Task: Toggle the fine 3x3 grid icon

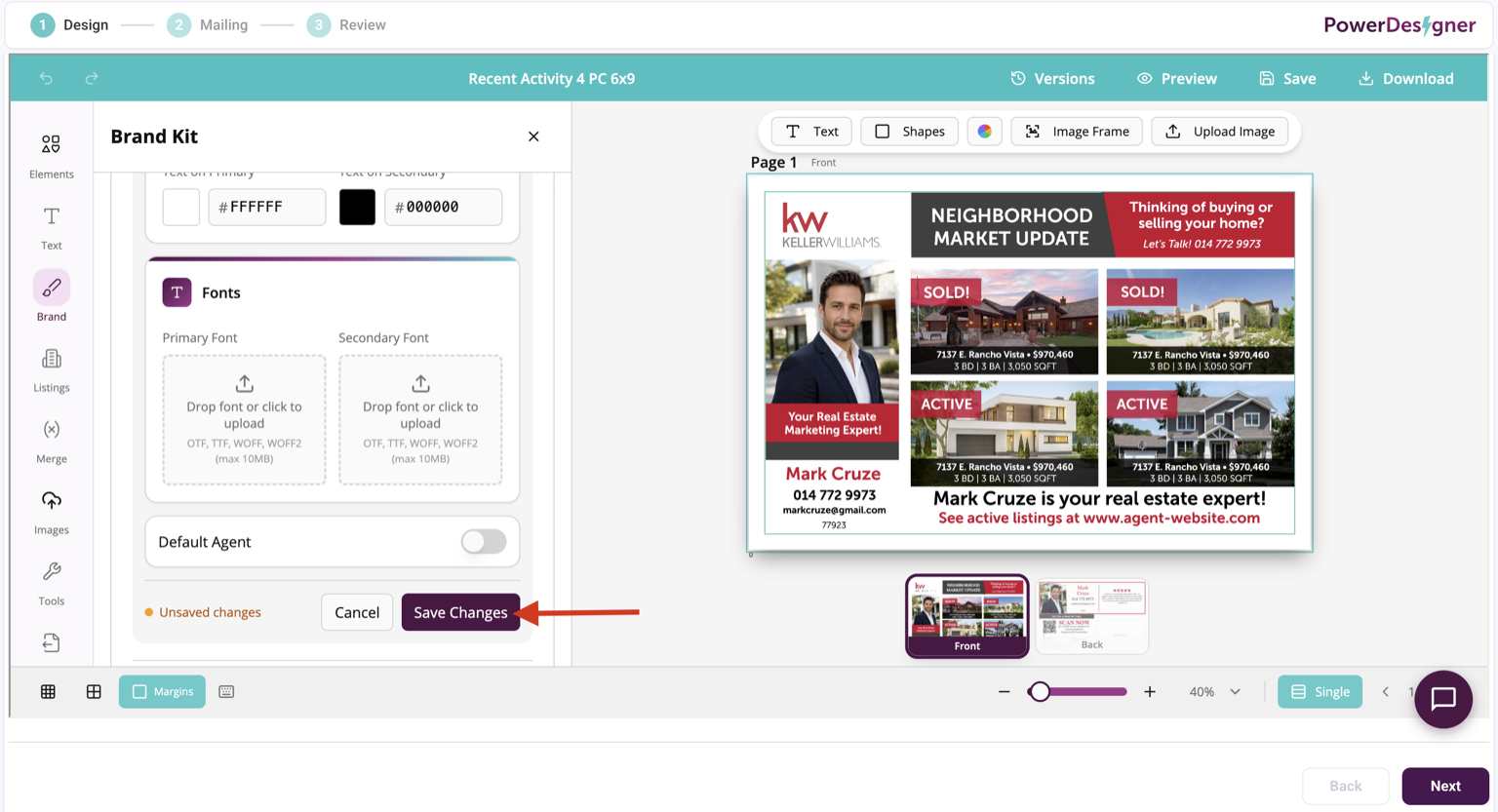Action: (x=48, y=692)
